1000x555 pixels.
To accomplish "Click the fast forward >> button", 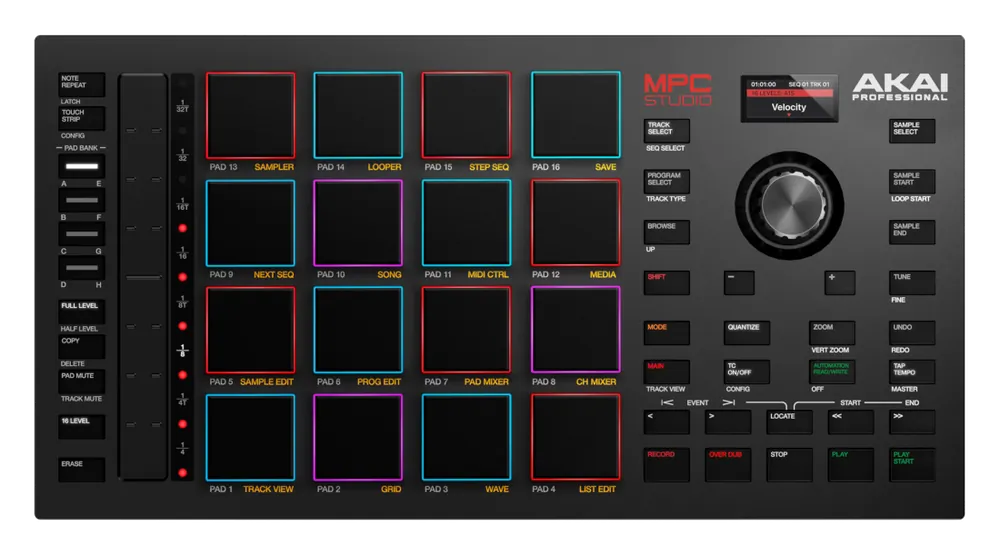I will pyautogui.click(x=912, y=422).
